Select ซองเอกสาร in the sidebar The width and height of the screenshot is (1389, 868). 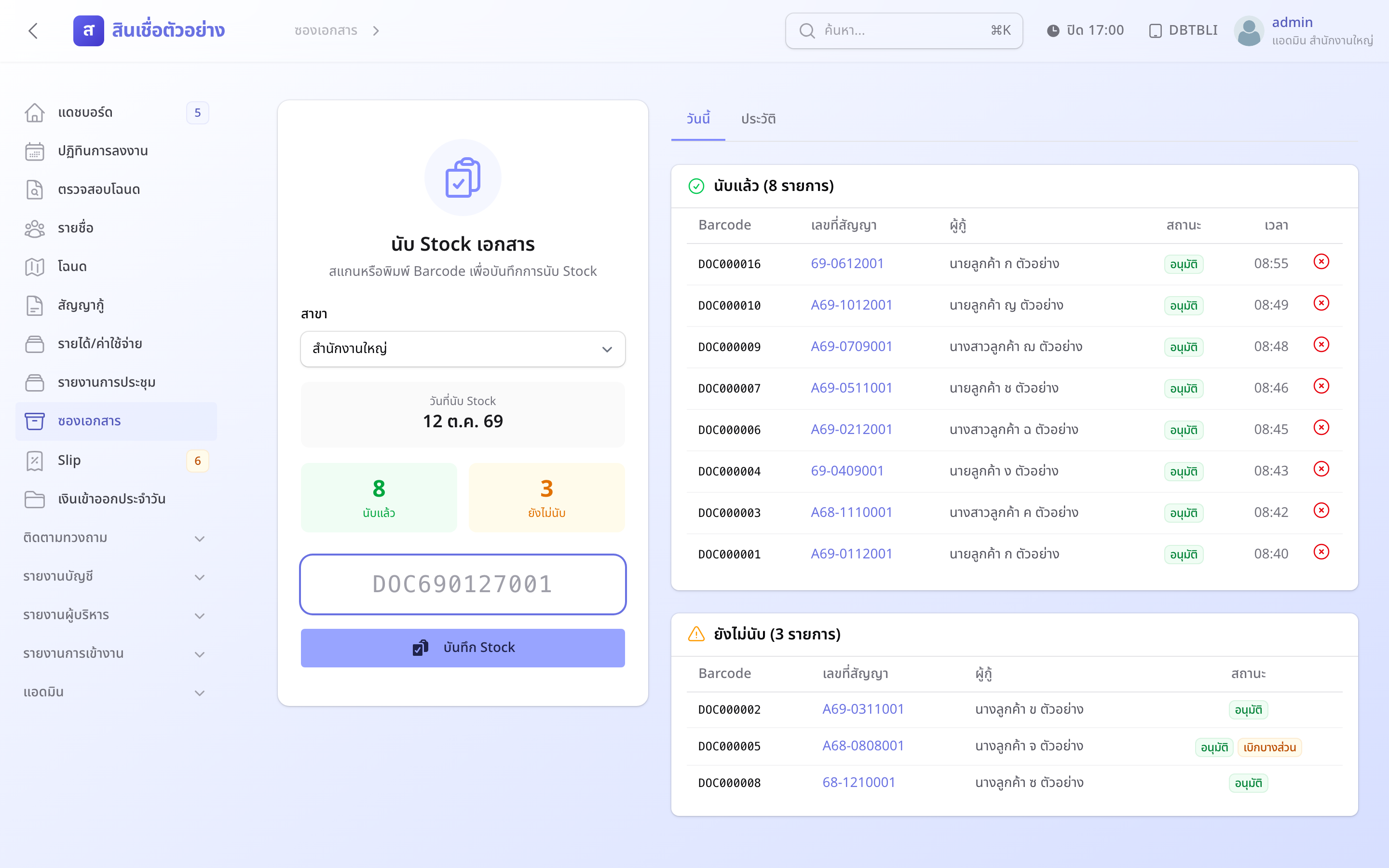(x=116, y=421)
